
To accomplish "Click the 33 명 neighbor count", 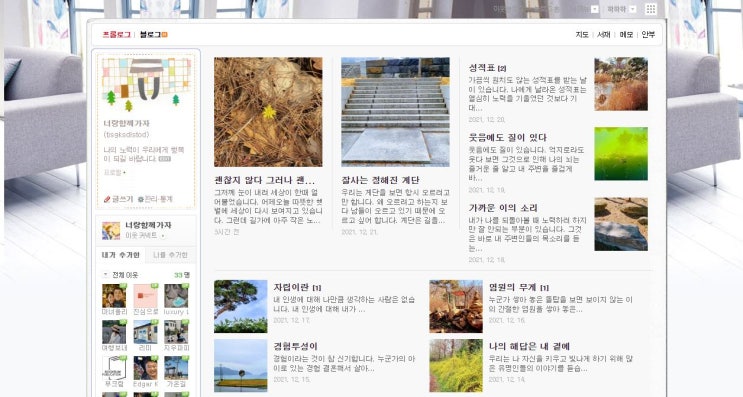I will point(182,275).
